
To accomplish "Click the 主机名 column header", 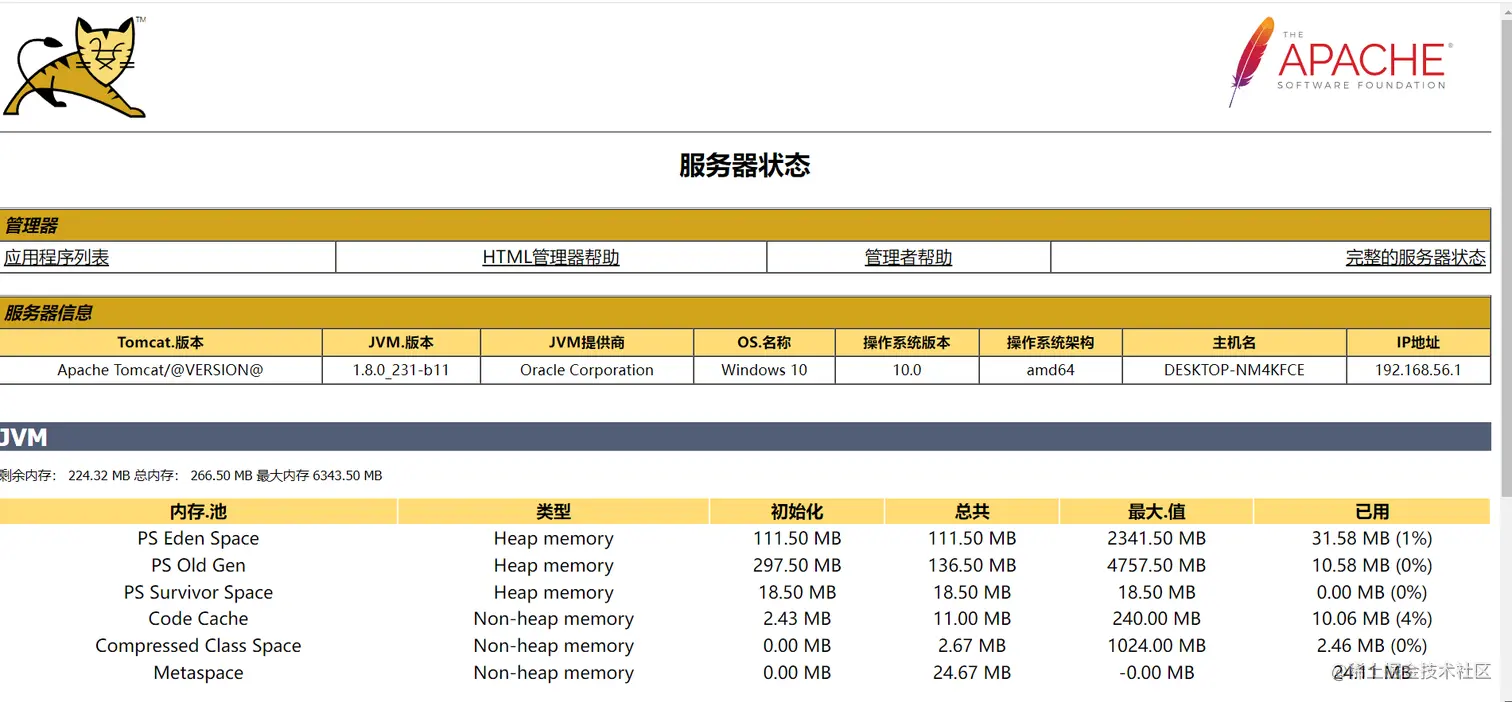I will [1234, 342].
